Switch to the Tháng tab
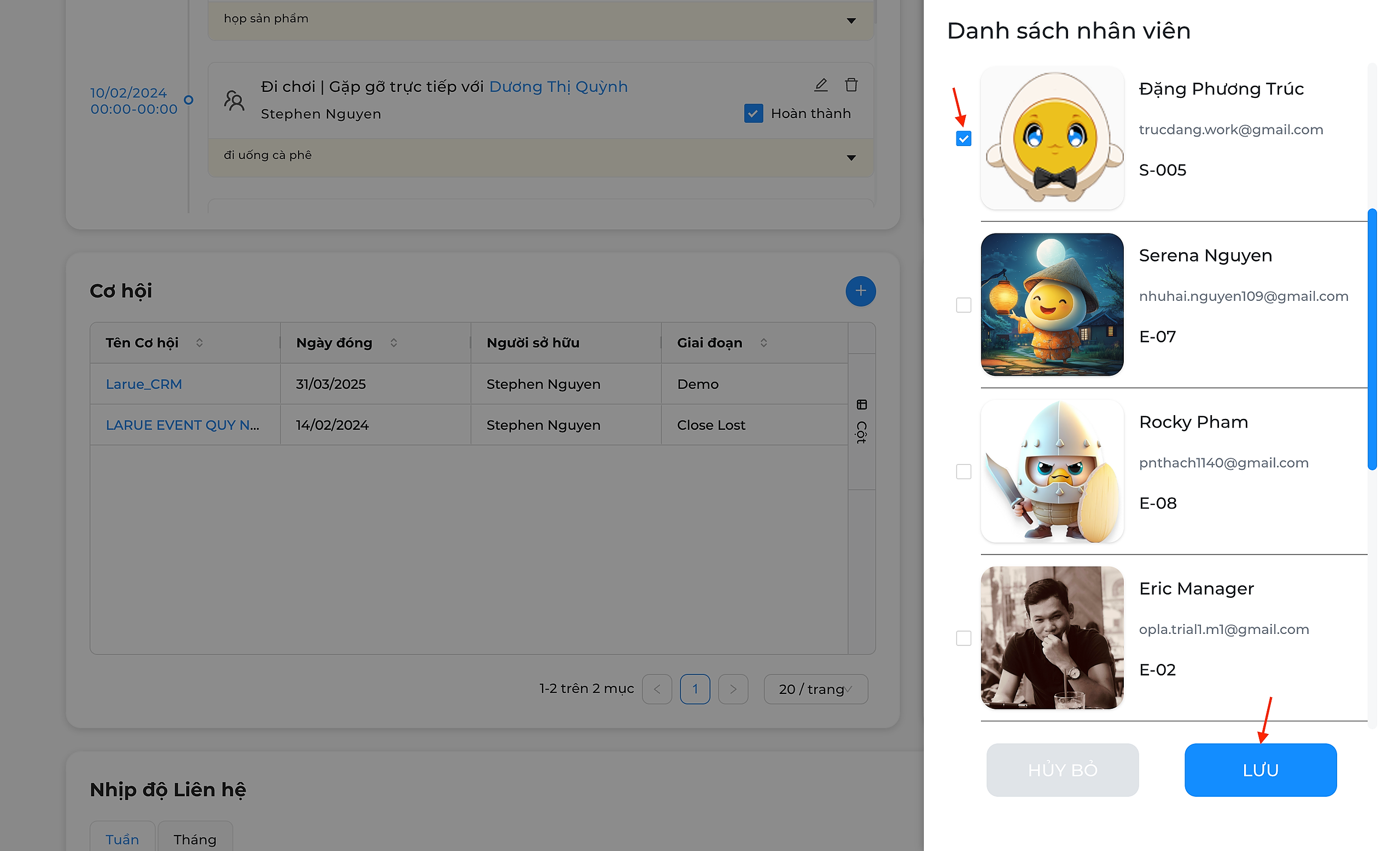The width and height of the screenshot is (1400, 851). coord(195,838)
